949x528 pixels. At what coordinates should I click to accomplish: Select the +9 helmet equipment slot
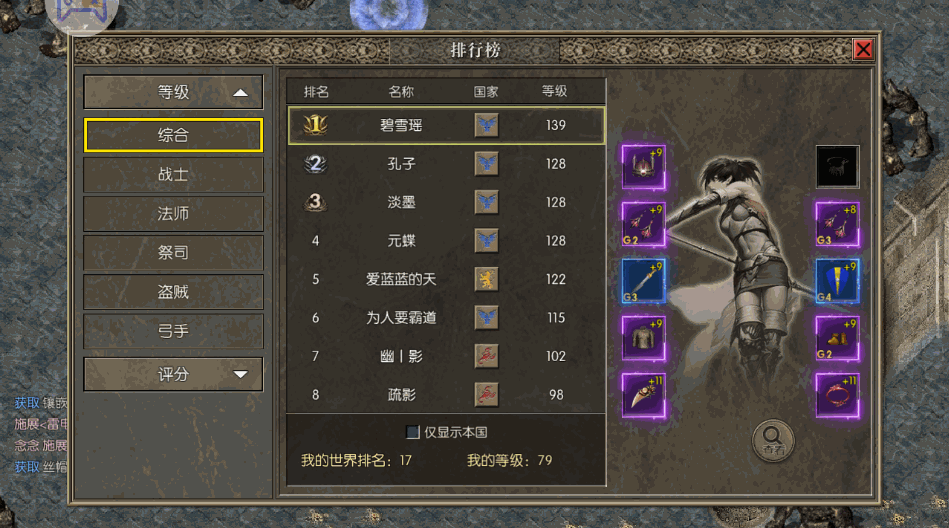pyautogui.click(x=643, y=167)
